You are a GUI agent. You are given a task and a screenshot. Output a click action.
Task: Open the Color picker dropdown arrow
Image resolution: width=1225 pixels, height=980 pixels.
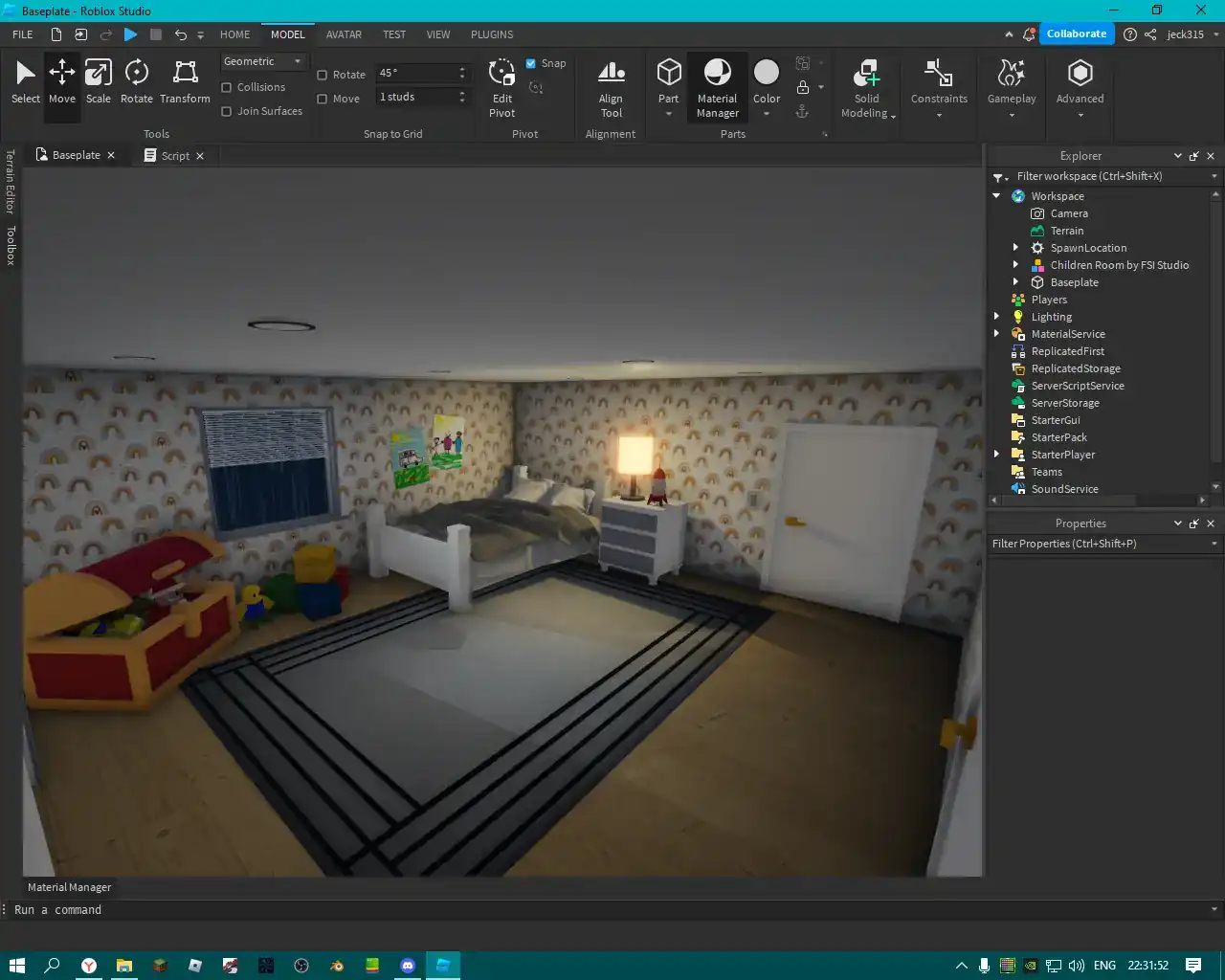767,115
